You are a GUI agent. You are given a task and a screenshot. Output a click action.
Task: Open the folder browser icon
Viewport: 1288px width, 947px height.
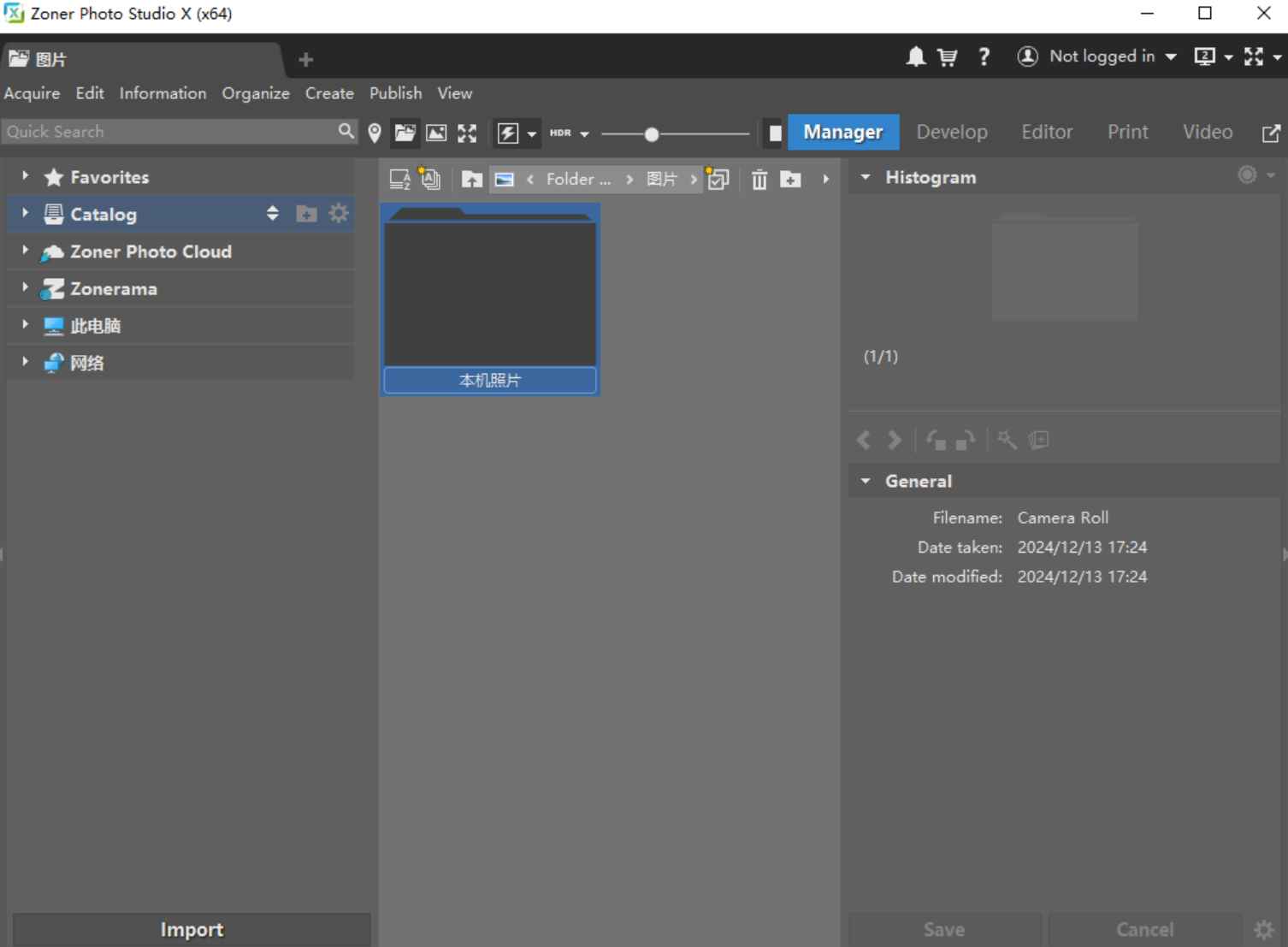pyautogui.click(x=405, y=132)
